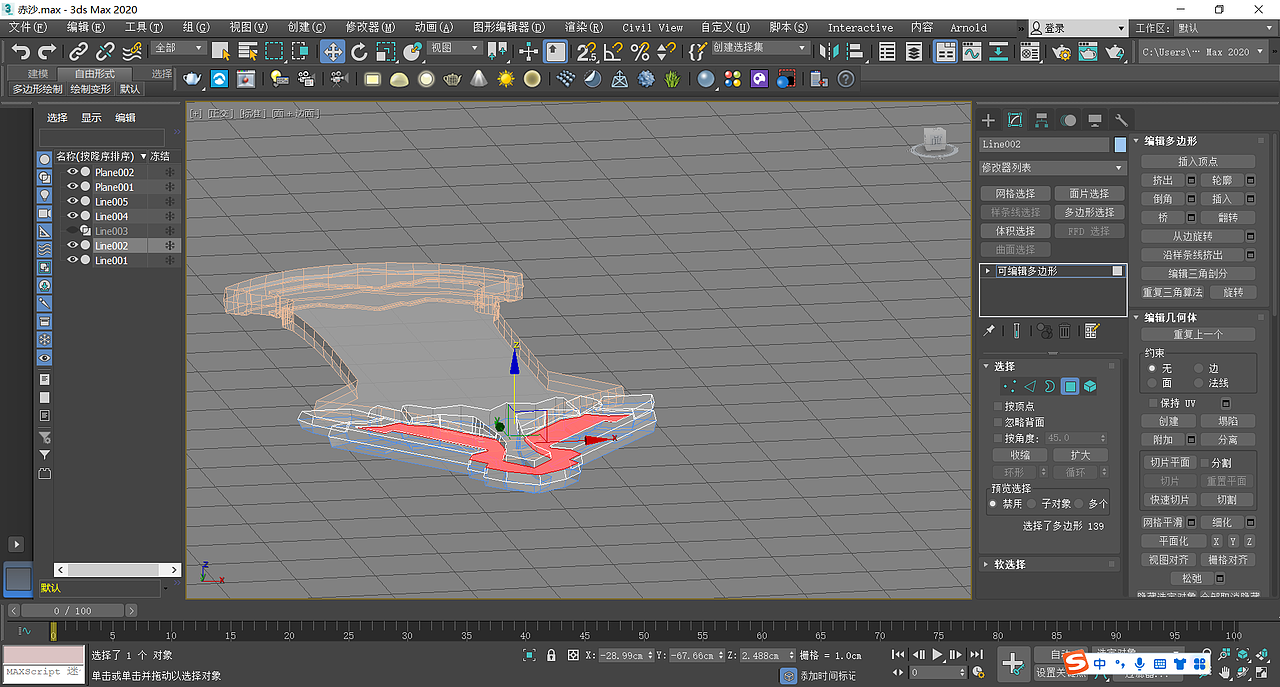Select the Rotate transform tool
This screenshot has width=1280, height=687.
pos(359,52)
